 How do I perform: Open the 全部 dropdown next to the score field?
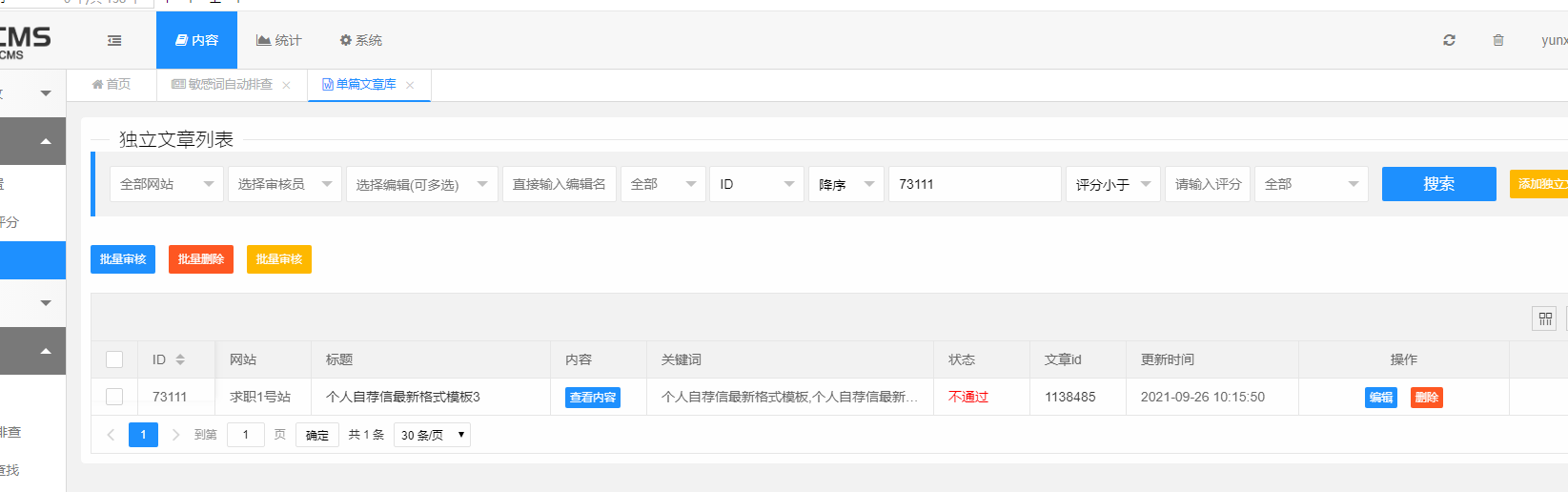click(1311, 184)
